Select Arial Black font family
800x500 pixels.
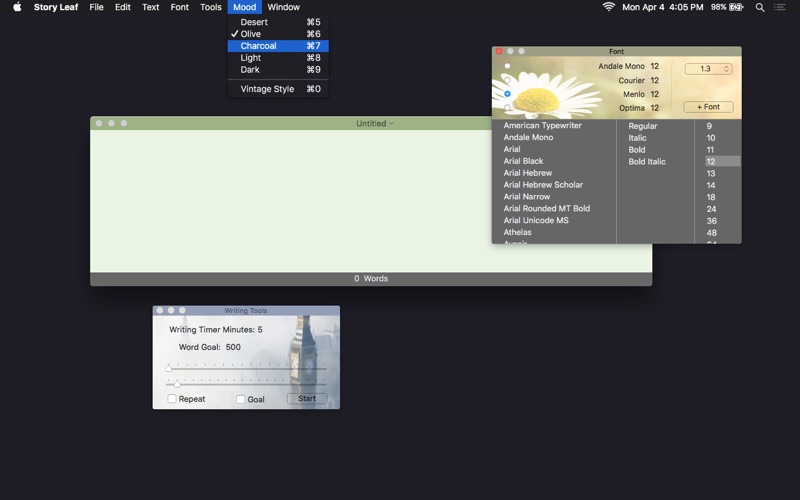(x=523, y=161)
